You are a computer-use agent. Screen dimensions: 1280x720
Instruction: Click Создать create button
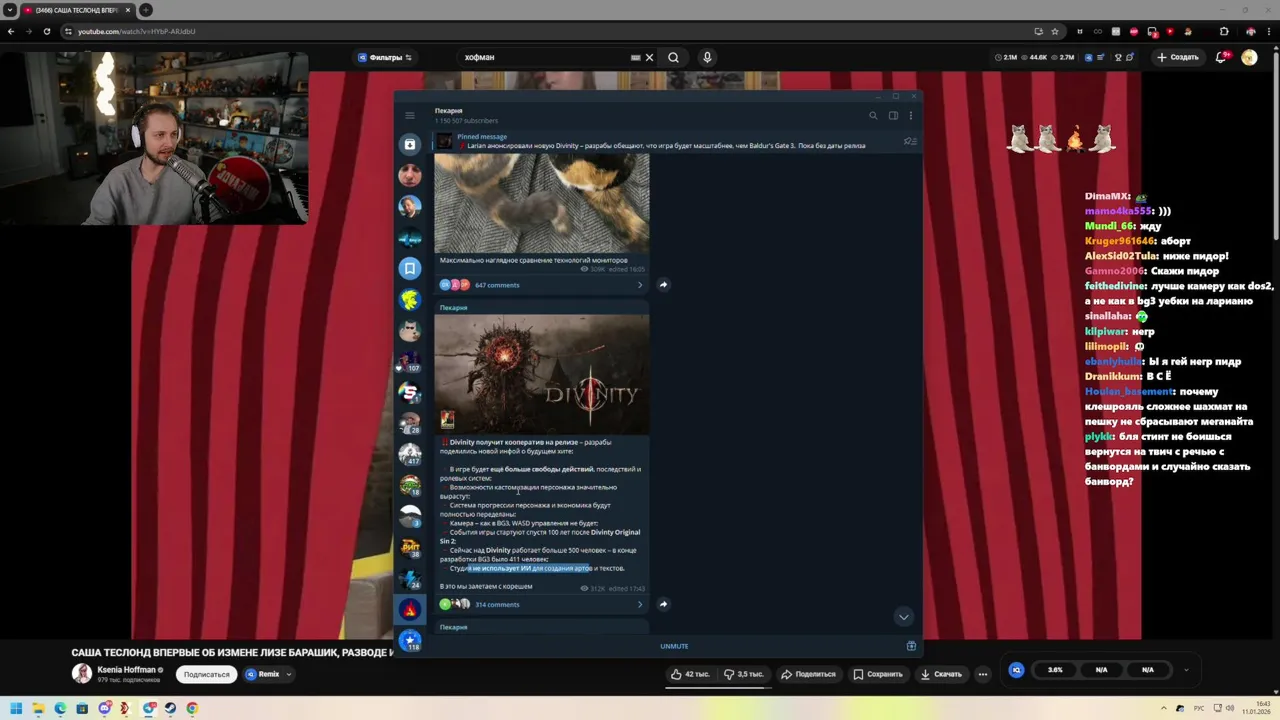[x=1178, y=57]
